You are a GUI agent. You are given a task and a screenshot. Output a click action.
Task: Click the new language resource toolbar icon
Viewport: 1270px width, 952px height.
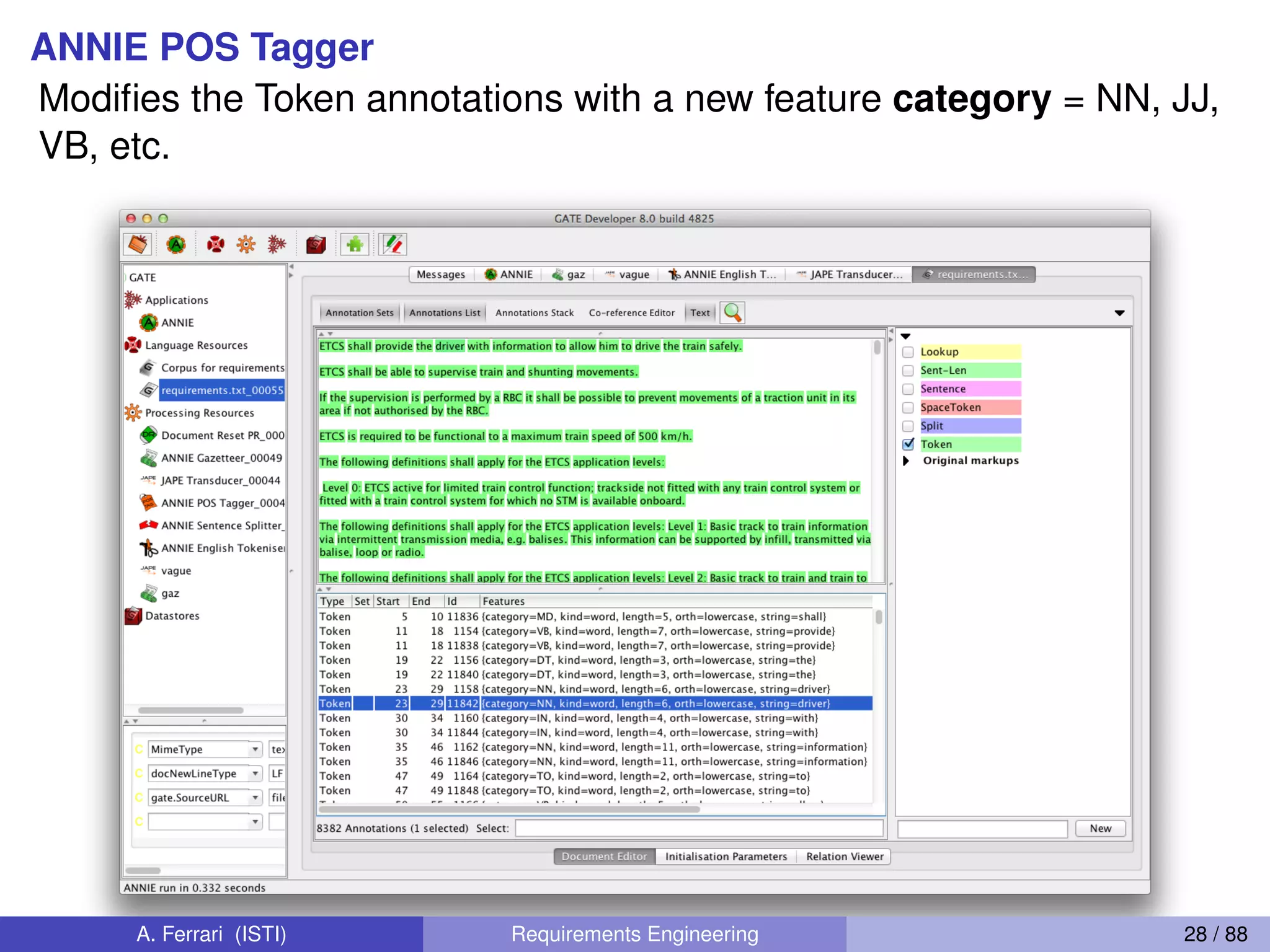215,244
